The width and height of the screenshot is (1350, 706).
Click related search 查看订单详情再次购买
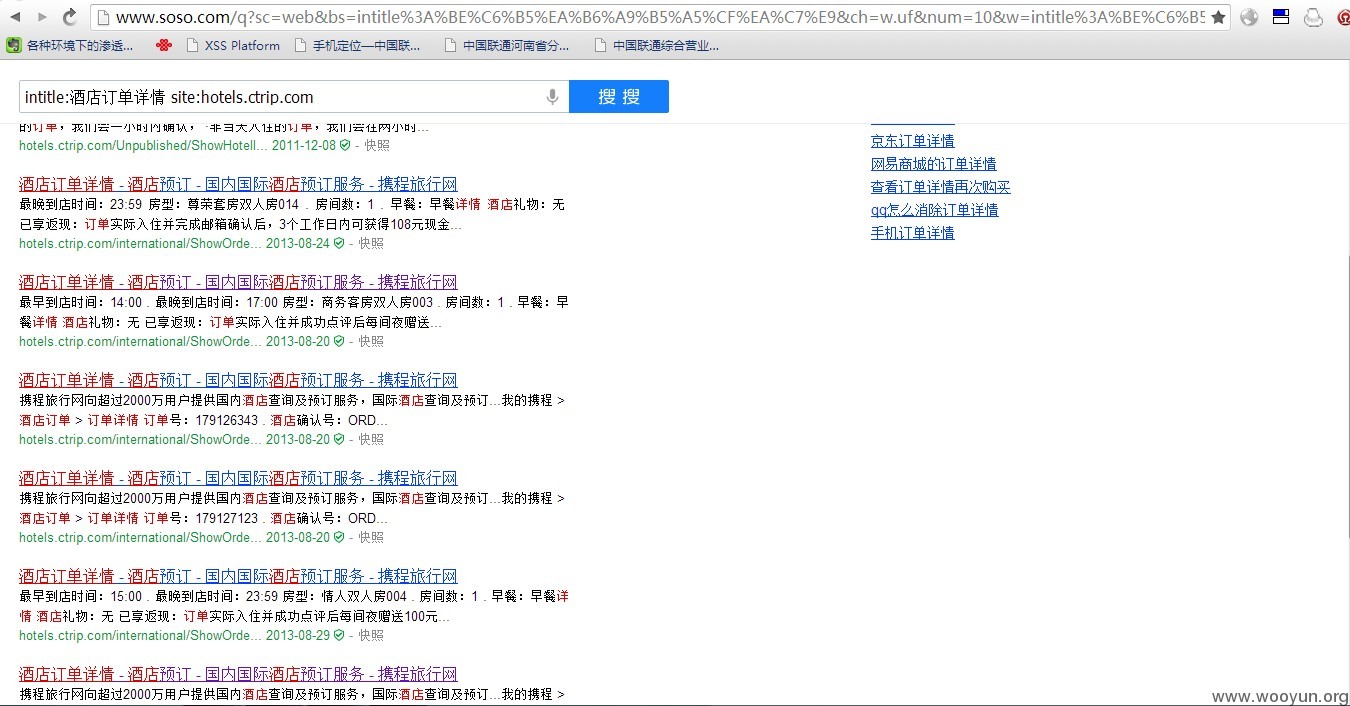pyautogui.click(x=940, y=187)
